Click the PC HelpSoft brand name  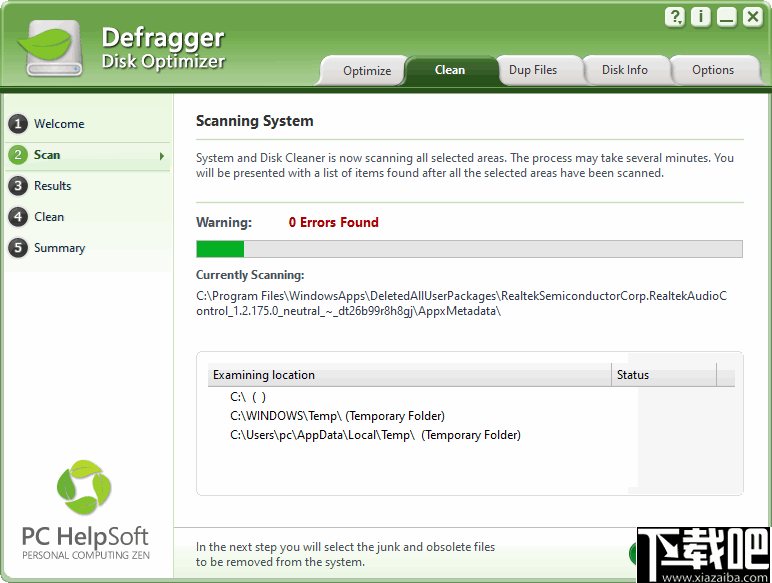coord(85,536)
